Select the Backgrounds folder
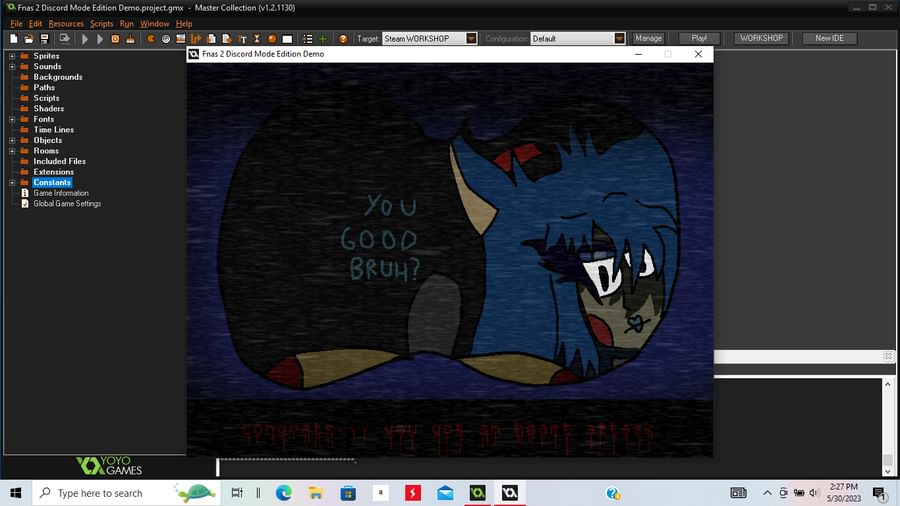Image resolution: width=900 pixels, height=506 pixels. tap(57, 77)
